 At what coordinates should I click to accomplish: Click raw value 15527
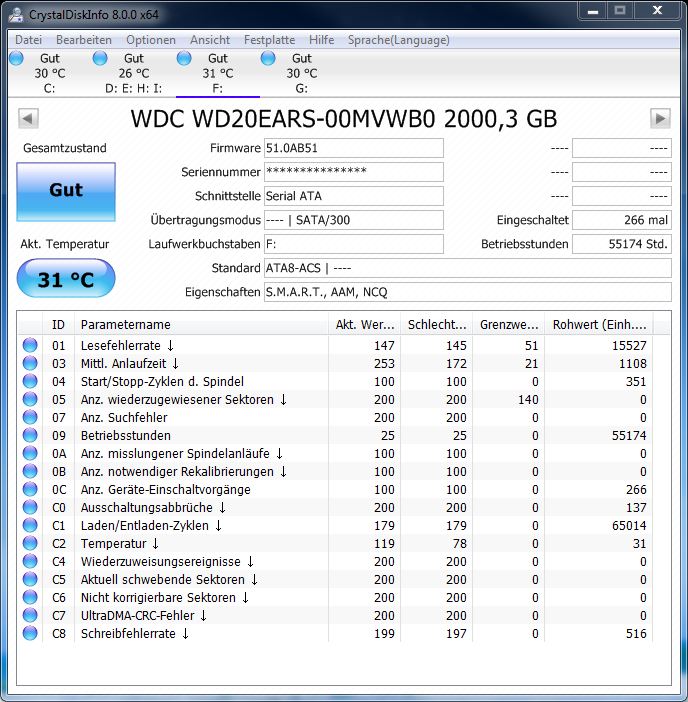(x=629, y=346)
